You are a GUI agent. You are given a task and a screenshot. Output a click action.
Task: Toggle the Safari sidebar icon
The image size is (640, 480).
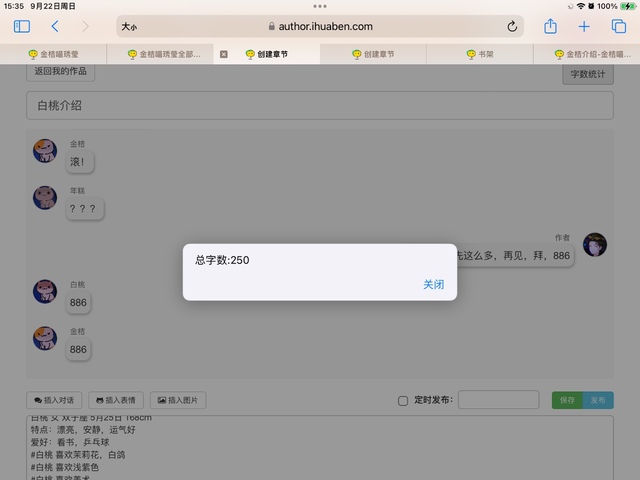point(22,27)
